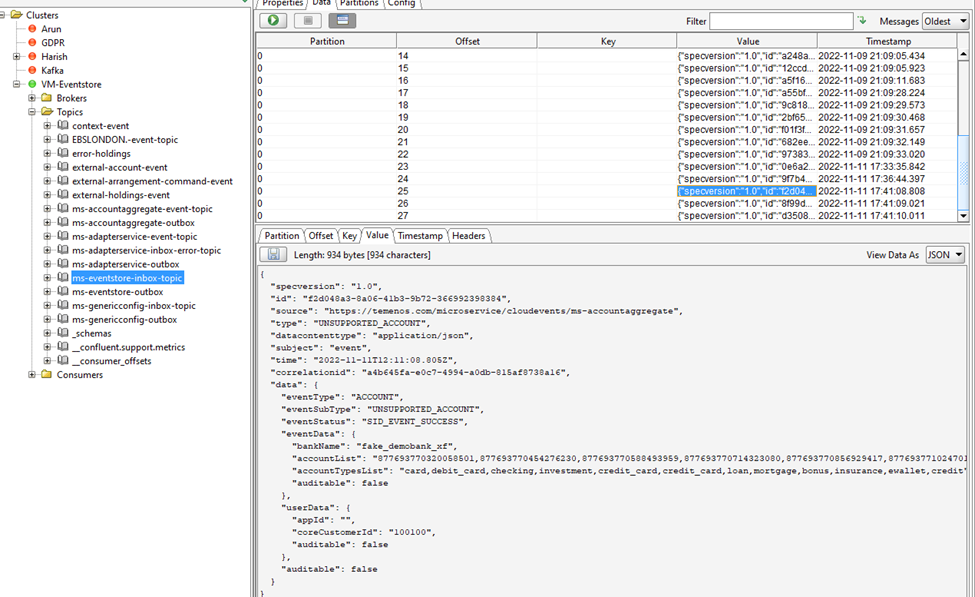The width and height of the screenshot is (975, 597).
Task: Apply the filter with the green arrow icon
Action: 862,21
